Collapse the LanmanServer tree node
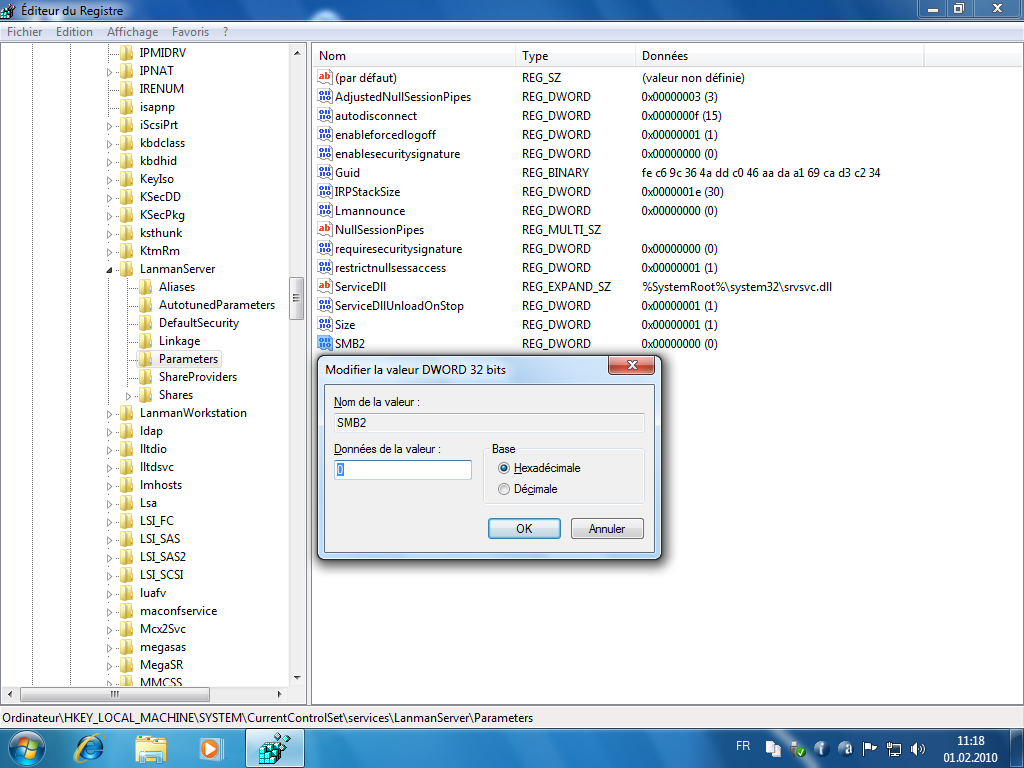1024x768 pixels. point(110,270)
